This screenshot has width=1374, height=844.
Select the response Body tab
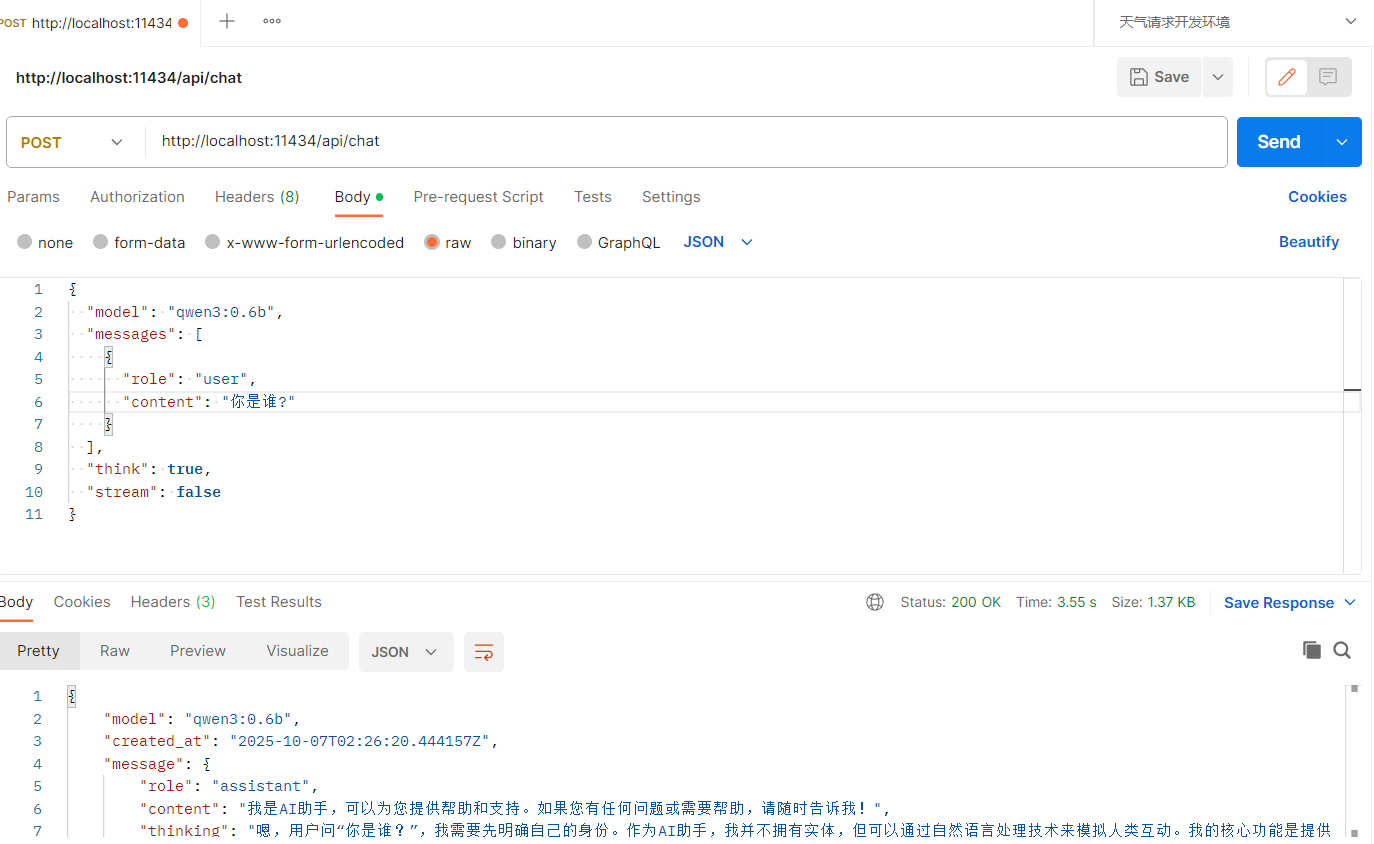16,602
